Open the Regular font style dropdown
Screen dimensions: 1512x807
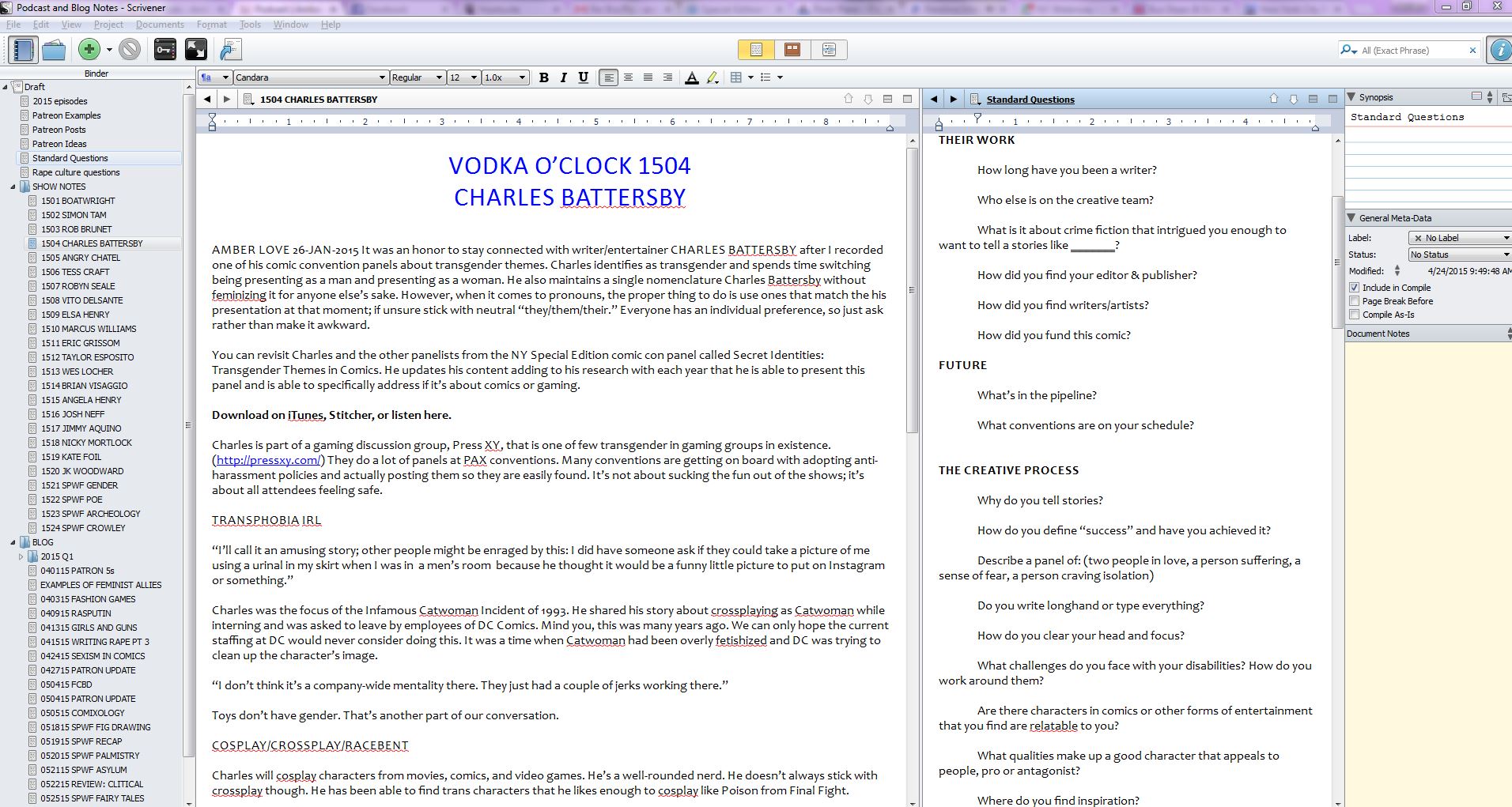pos(417,77)
